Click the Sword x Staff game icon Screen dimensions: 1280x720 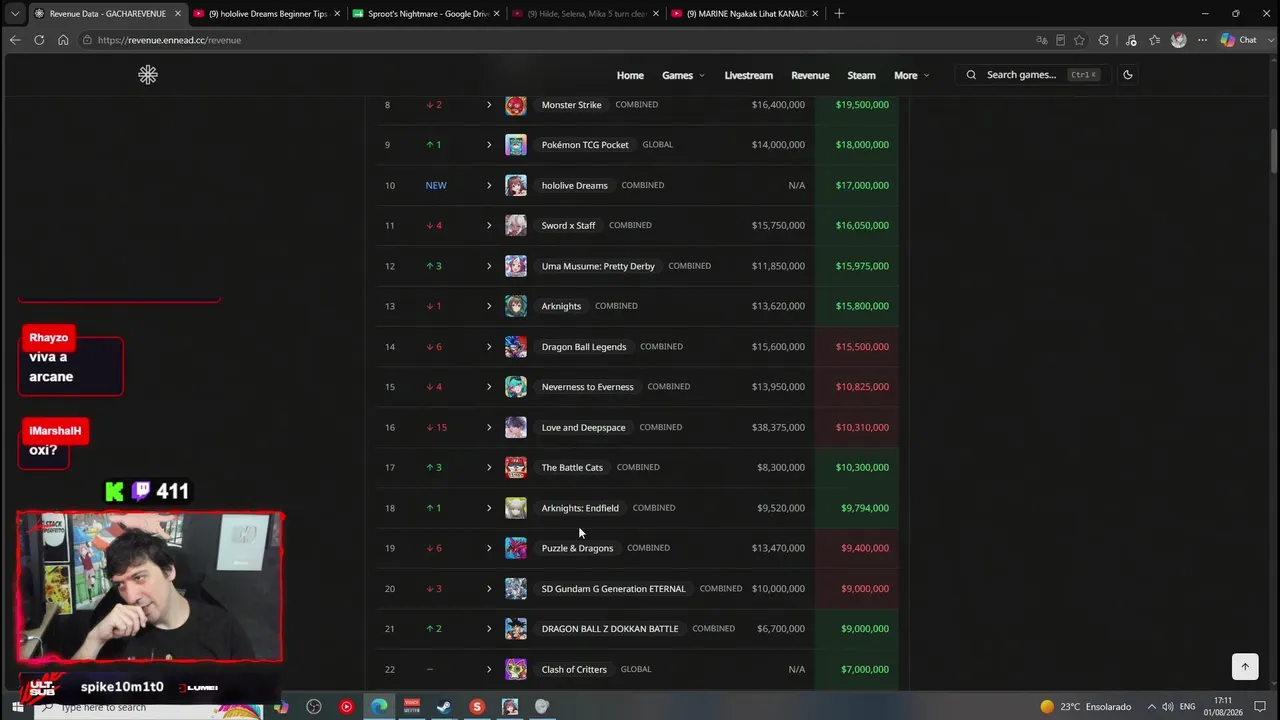516,226
